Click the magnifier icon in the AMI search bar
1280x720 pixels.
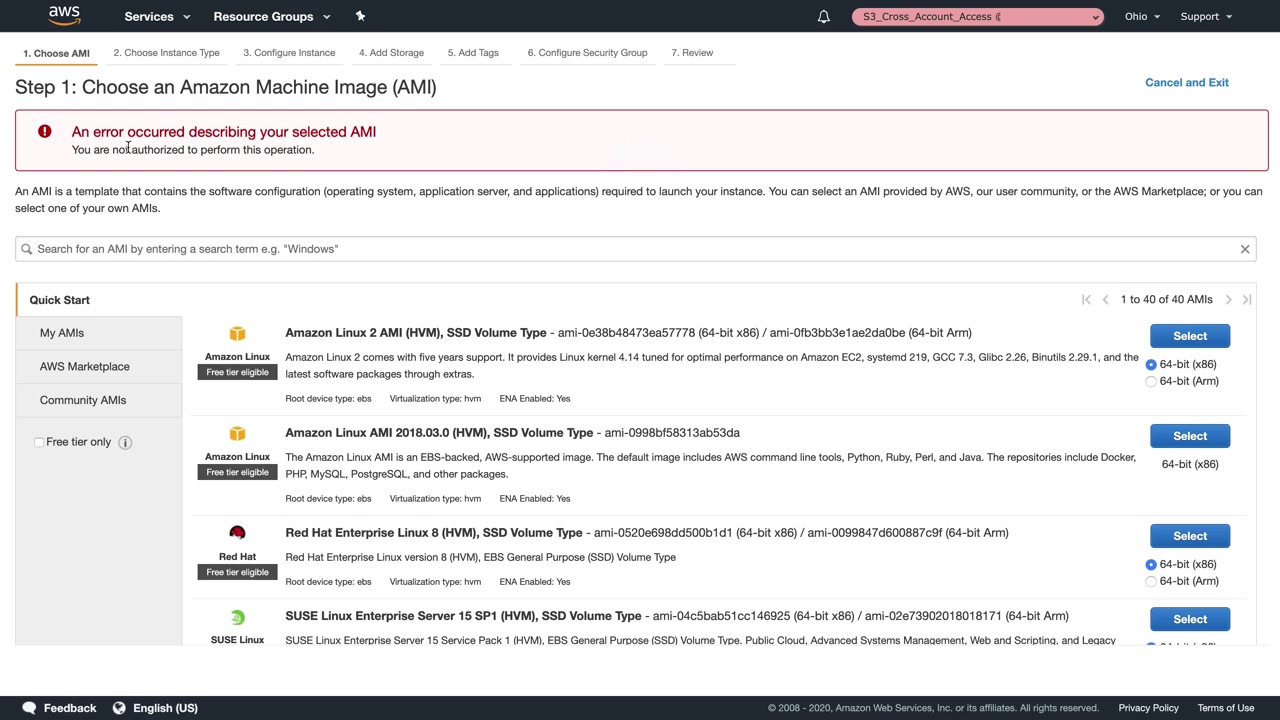tap(27, 249)
